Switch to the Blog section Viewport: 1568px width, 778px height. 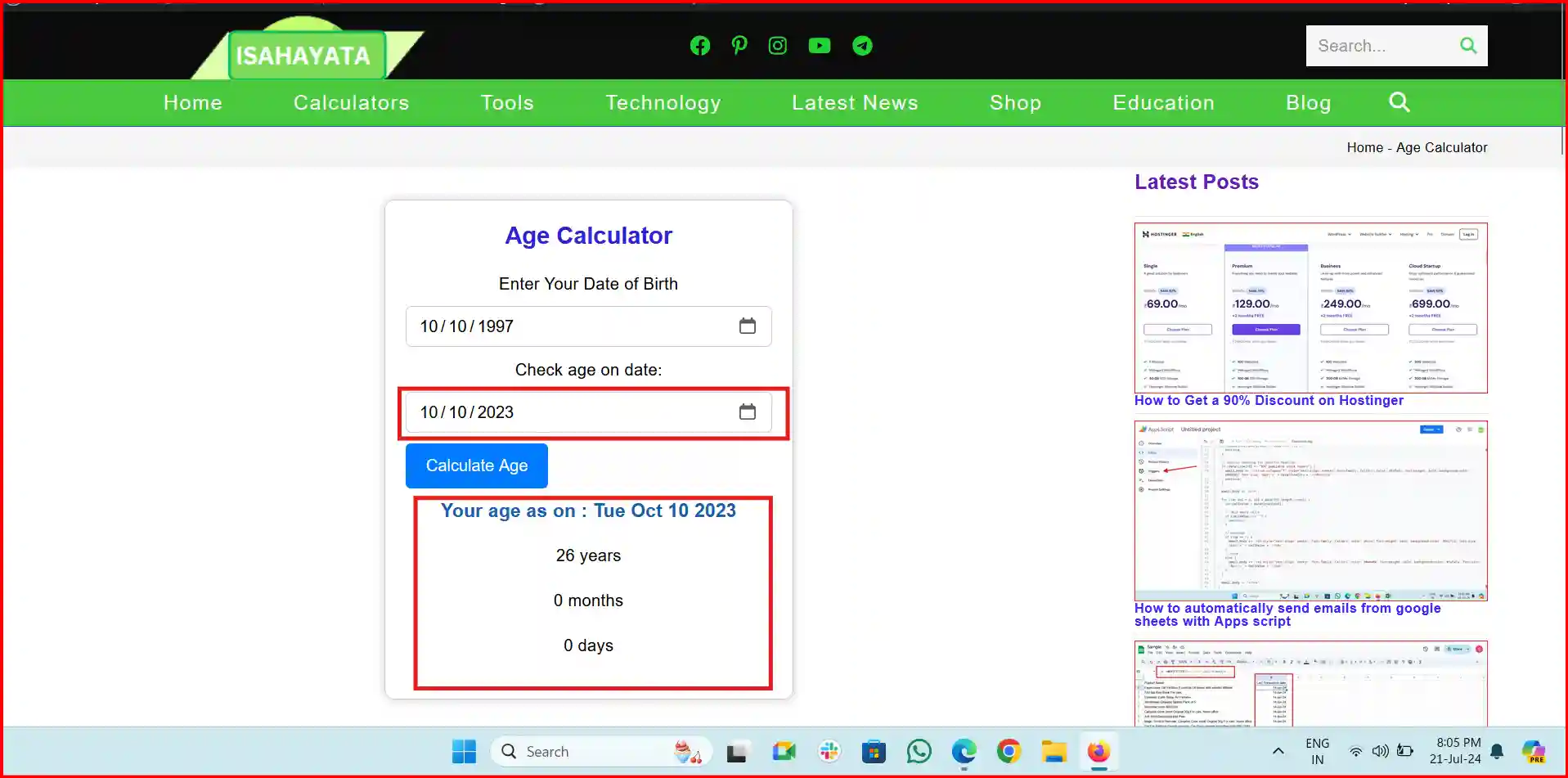(x=1308, y=102)
